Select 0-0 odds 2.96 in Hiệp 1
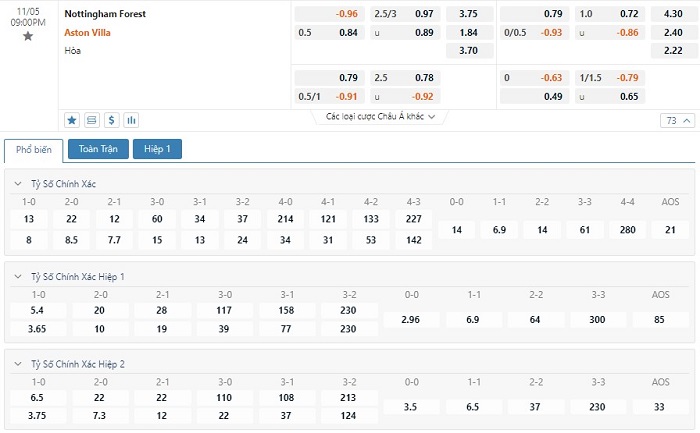Screen dimensions: 700x433 coord(411,318)
